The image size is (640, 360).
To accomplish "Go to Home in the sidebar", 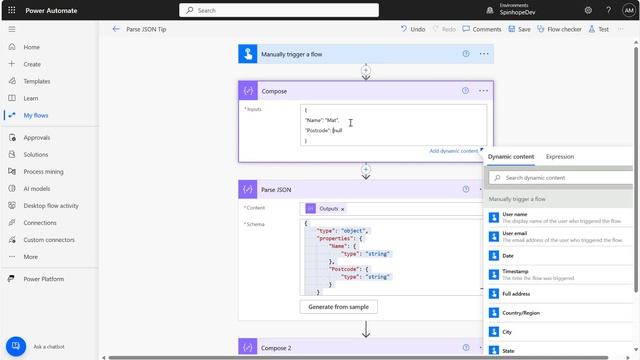I will click(31, 47).
